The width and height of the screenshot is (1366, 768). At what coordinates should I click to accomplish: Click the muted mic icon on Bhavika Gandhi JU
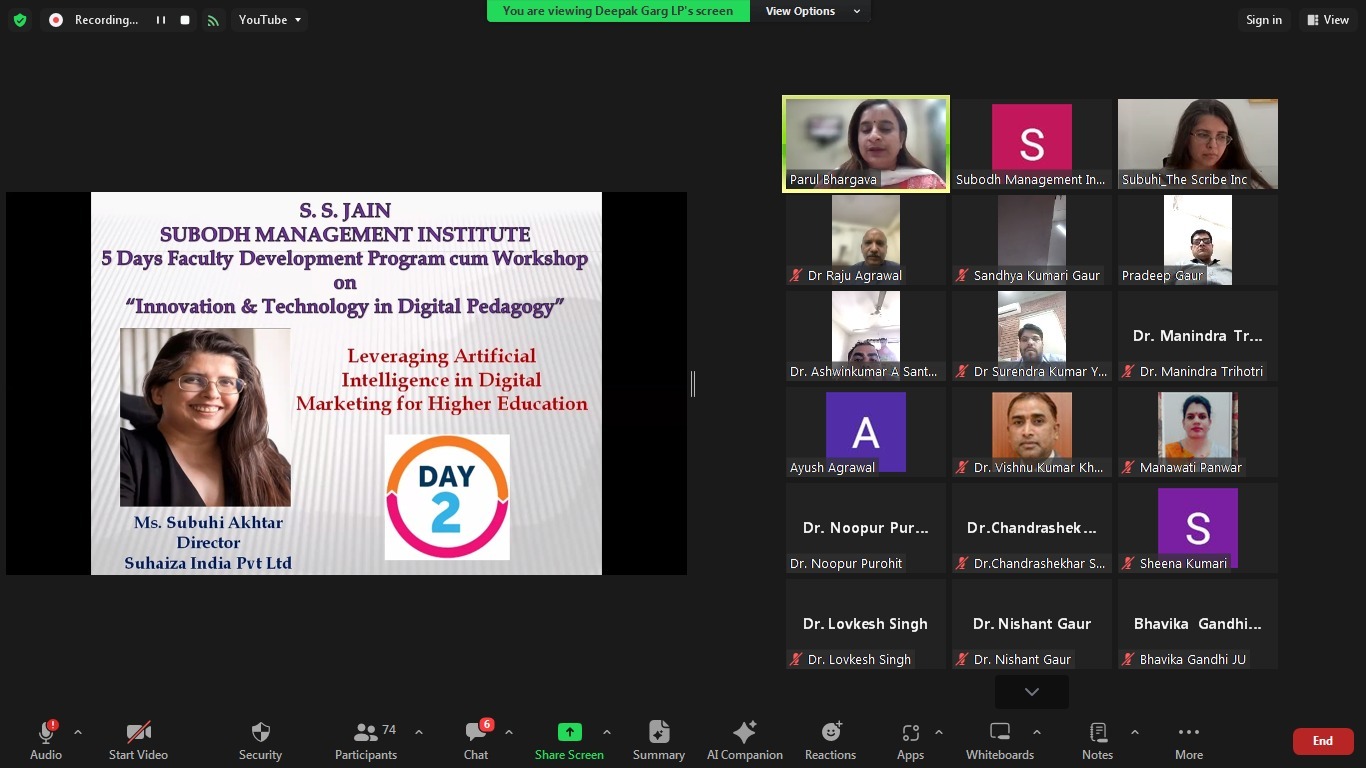1129,660
